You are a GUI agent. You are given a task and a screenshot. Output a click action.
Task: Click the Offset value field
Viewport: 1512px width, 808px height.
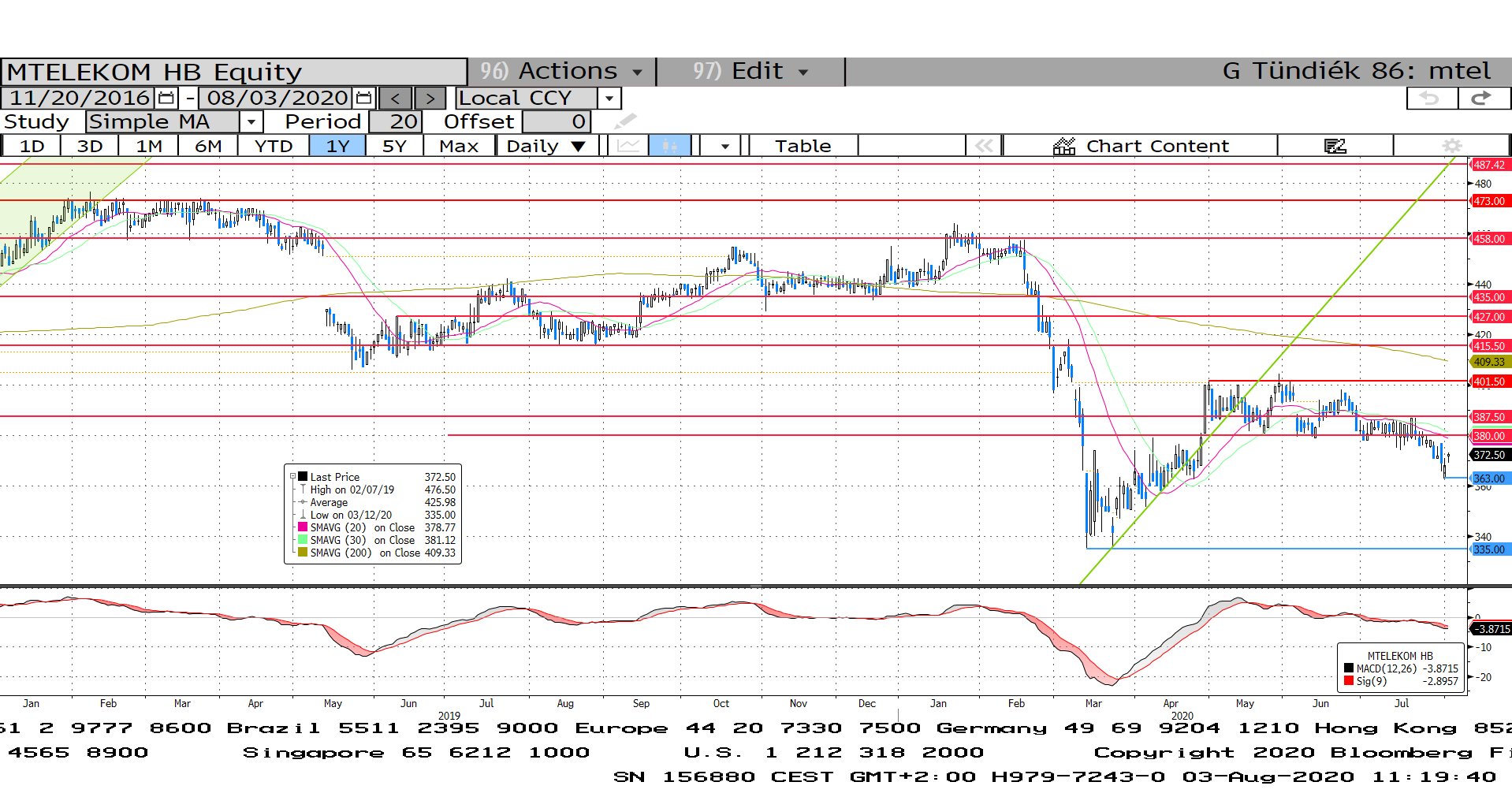pyautogui.click(x=557, y=121)
